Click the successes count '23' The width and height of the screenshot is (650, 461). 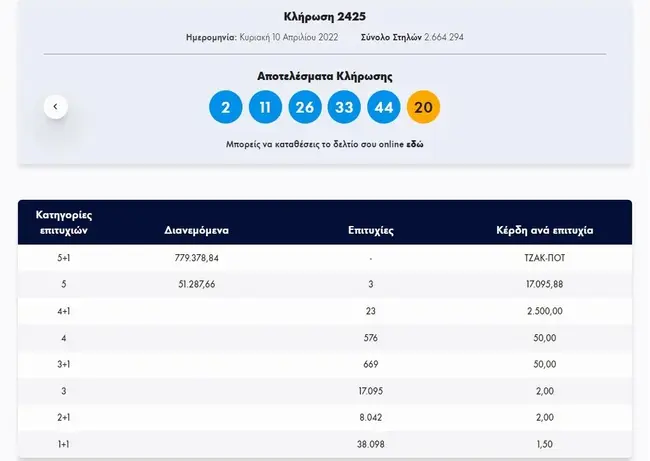click(x=371, y=311)
